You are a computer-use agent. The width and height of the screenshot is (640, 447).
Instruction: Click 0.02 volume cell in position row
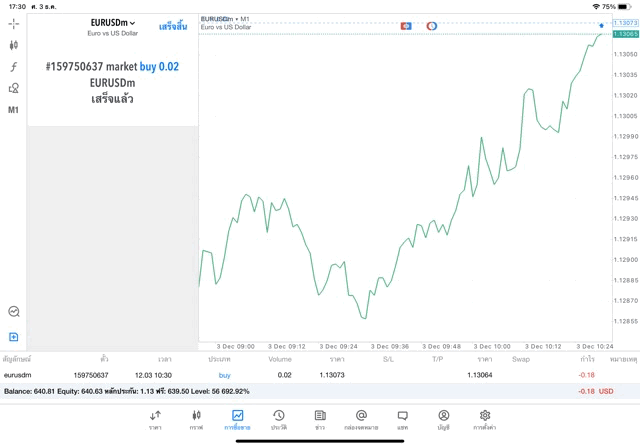tap(284, 375)
